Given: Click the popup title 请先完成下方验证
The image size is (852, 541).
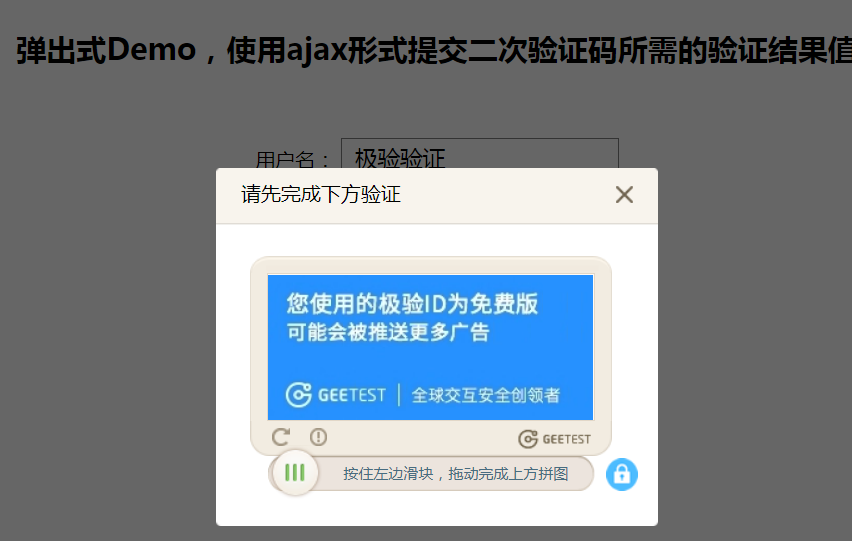Looking at the screenshot, I should coord(321,194).
